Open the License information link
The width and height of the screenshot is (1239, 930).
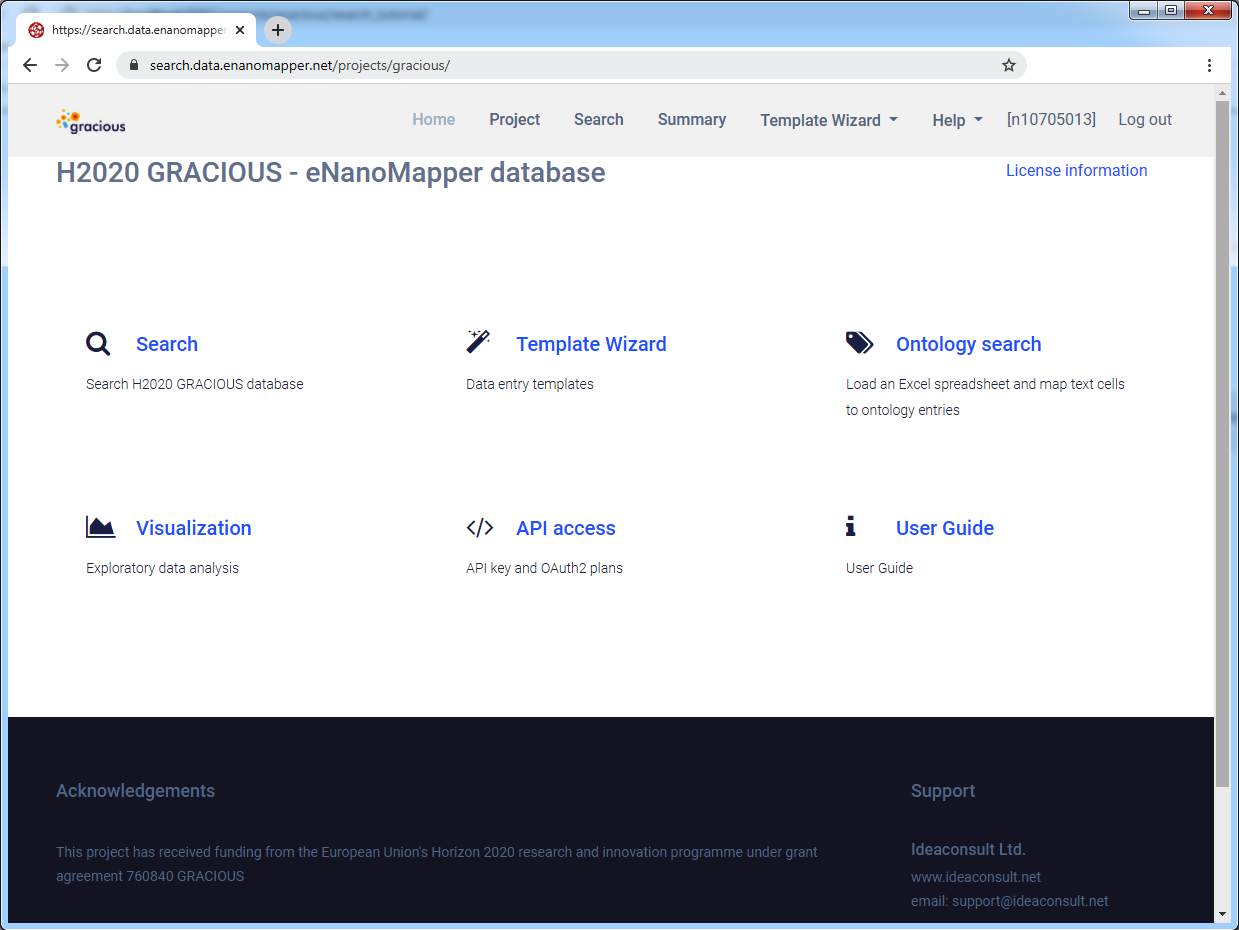(1076, 170)
